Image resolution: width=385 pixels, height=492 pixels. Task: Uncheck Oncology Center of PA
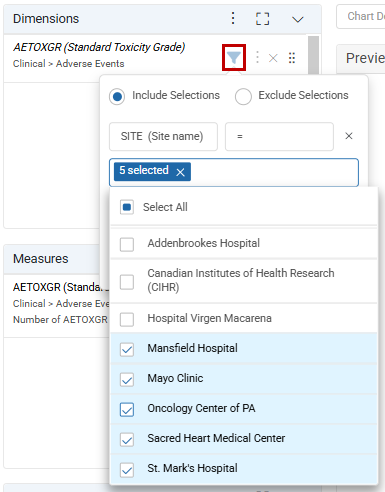127,410
